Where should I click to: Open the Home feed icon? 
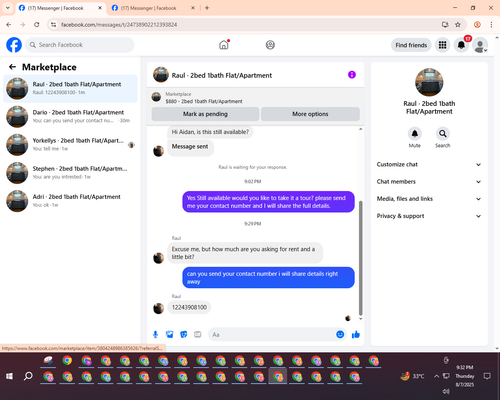tap(224, 45)
